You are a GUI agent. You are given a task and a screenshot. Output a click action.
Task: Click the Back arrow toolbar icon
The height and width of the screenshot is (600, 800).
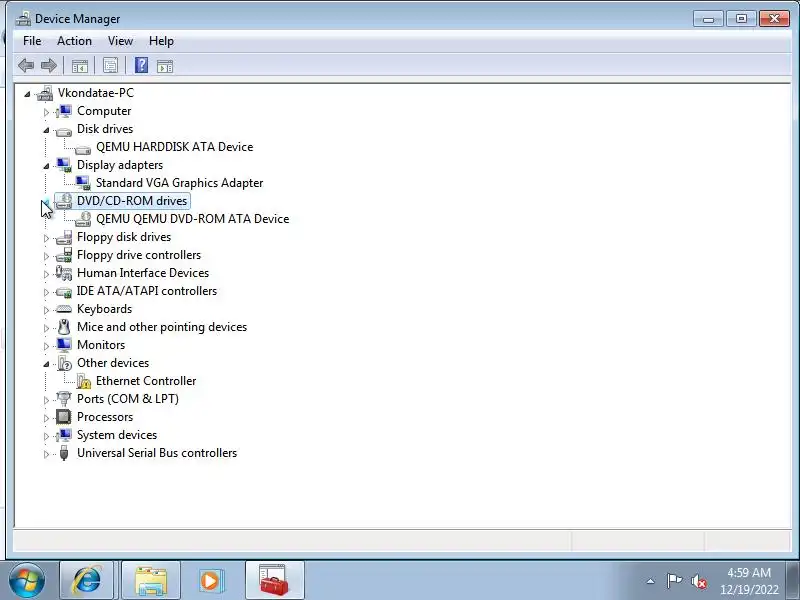pos(26,65)
